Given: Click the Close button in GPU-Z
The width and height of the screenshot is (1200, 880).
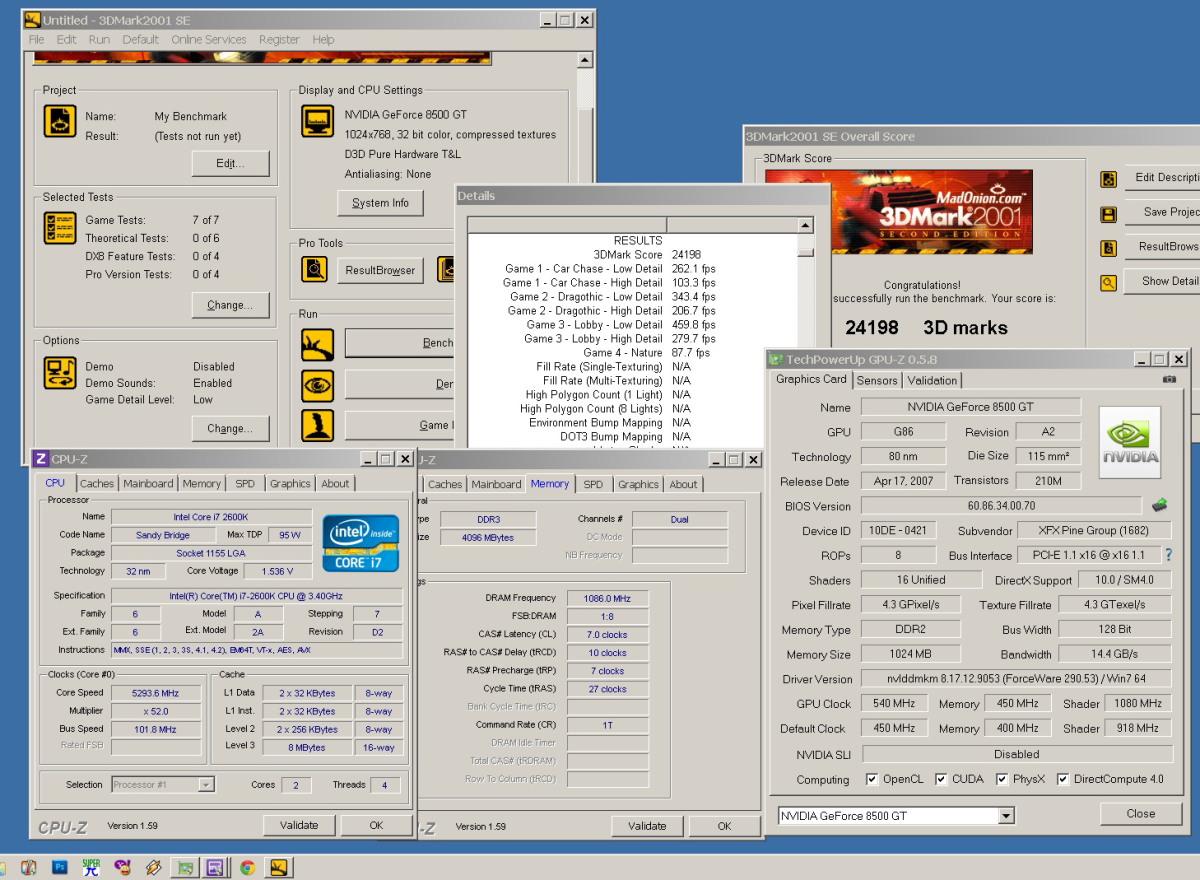Looking at the screenshot, I should [1140, 814].
